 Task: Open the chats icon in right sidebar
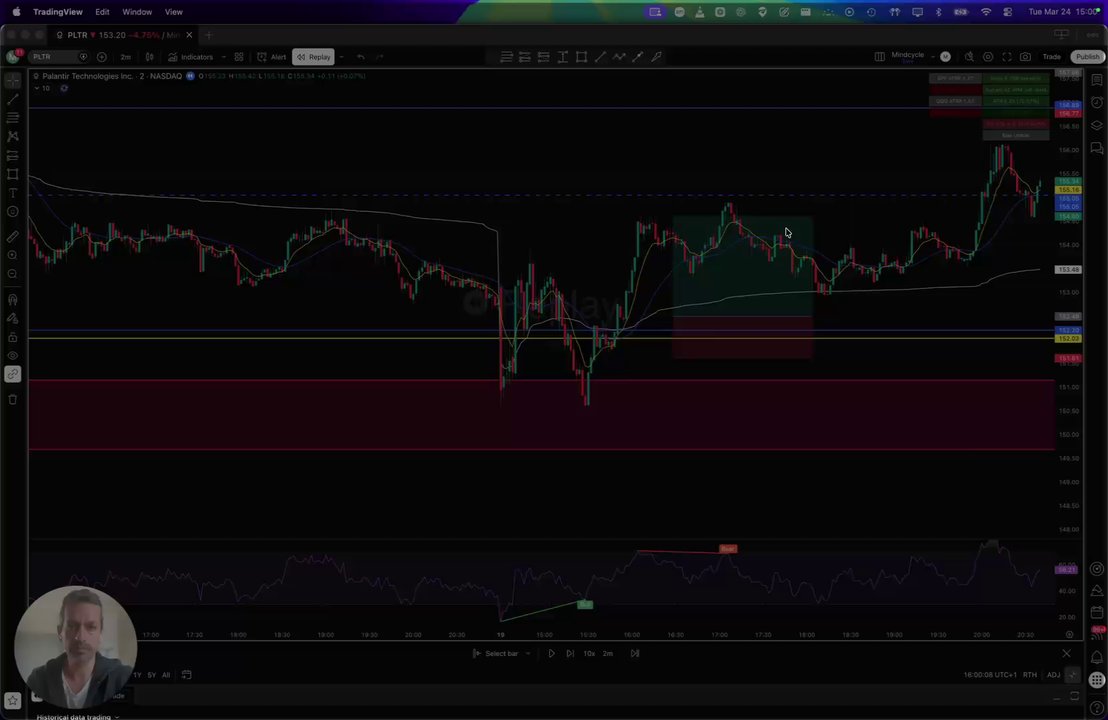[x=1097, y=148]
